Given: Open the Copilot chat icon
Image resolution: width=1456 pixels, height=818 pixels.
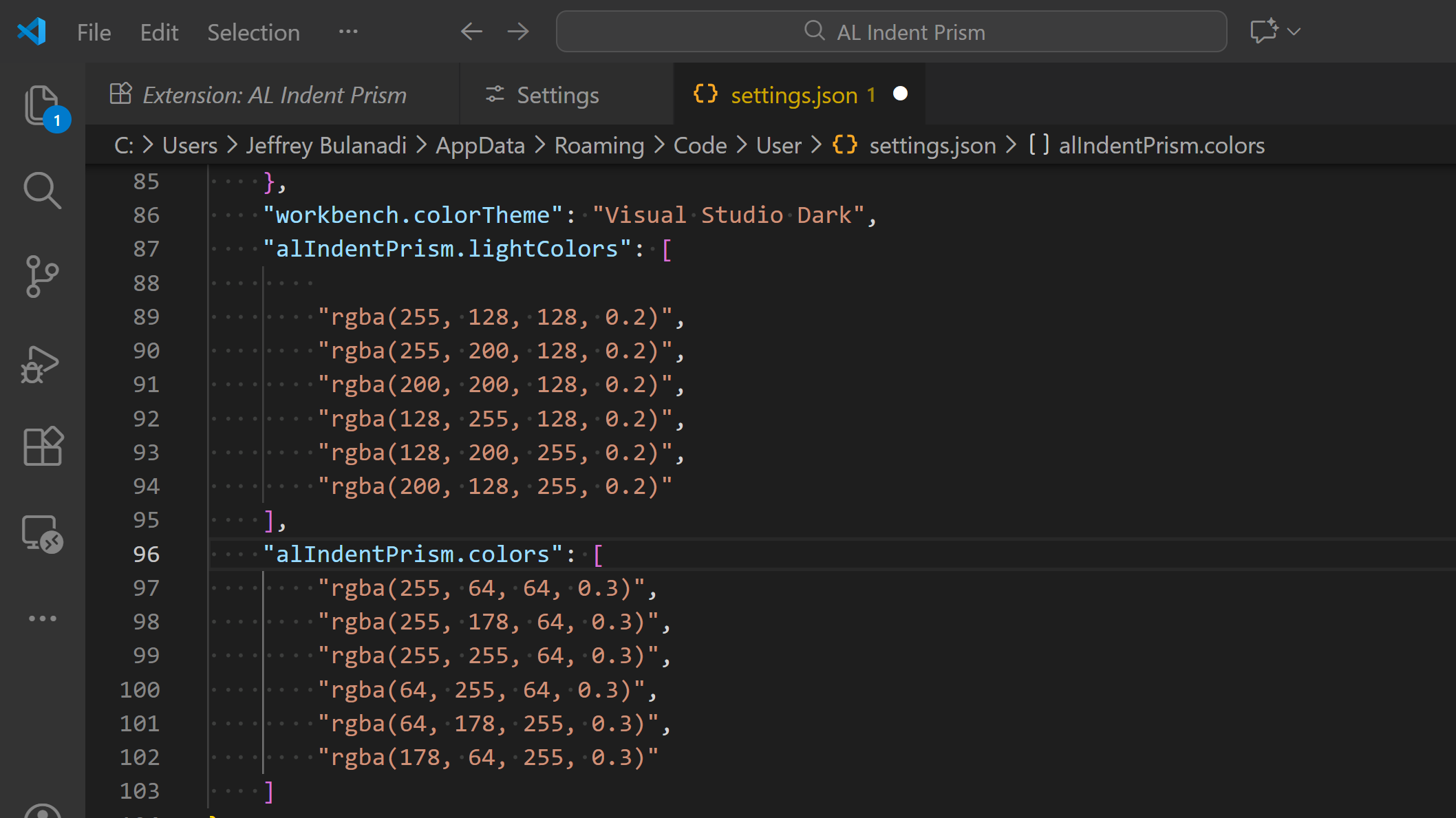Looking at the screenshot, I should coord(1263,32).
